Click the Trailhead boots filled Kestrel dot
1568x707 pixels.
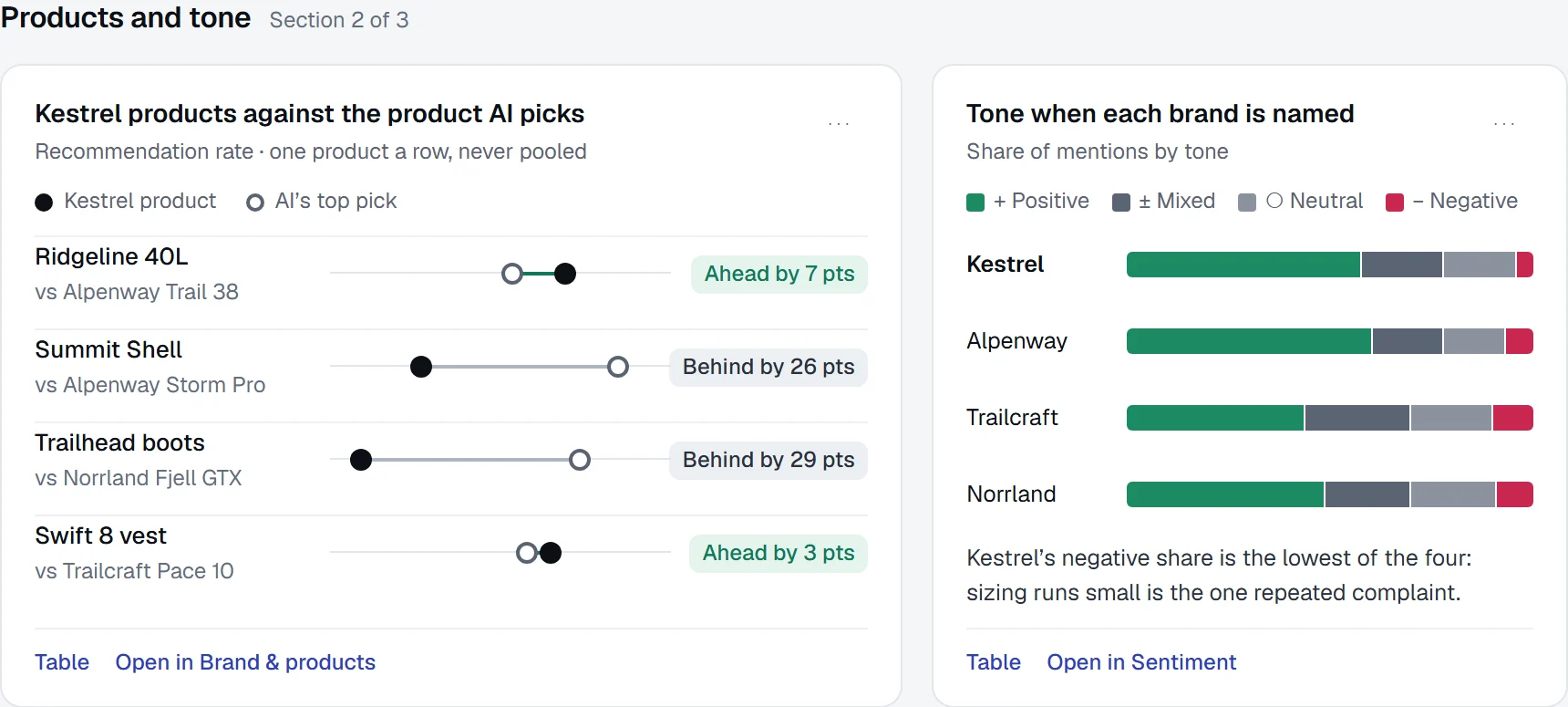pos(361,460)
